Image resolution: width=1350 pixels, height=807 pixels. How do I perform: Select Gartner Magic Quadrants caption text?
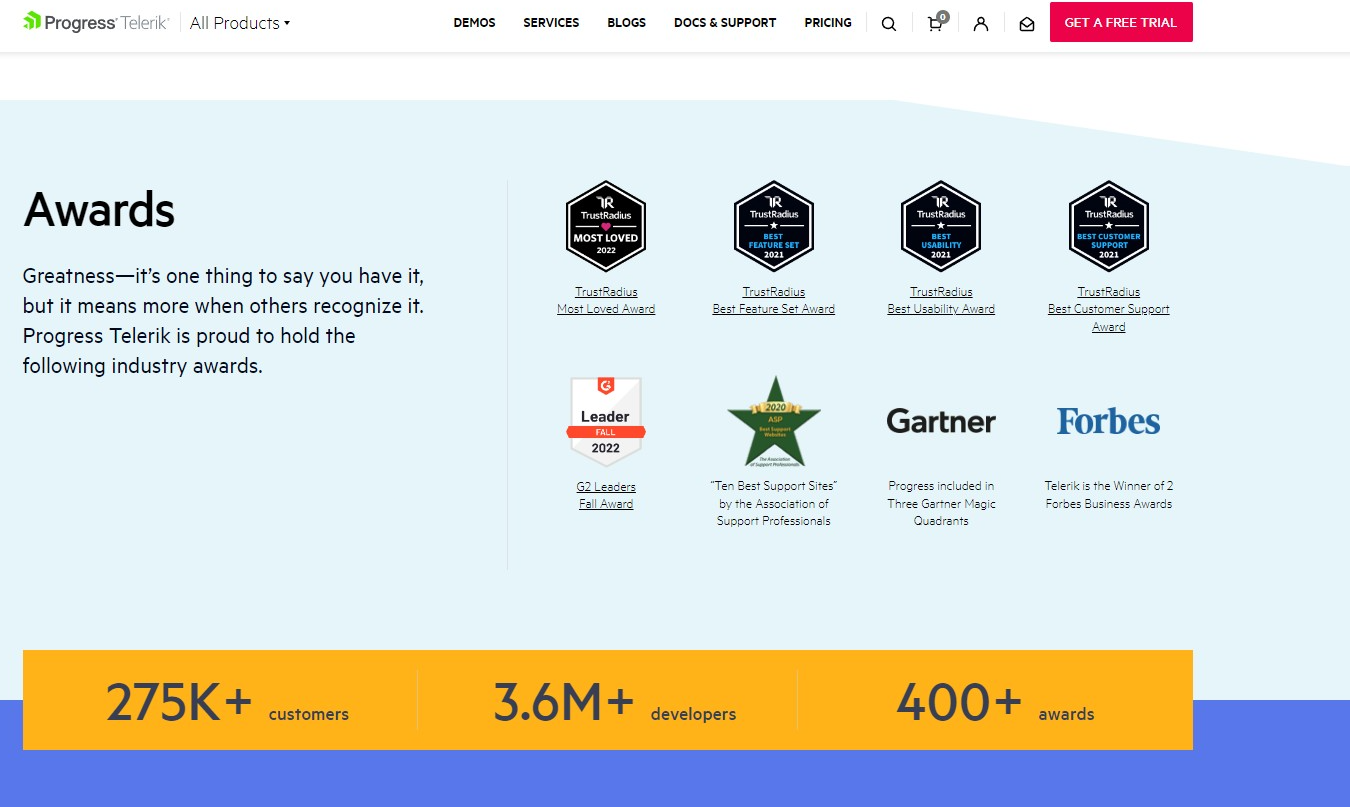click(x=941, y=503)
